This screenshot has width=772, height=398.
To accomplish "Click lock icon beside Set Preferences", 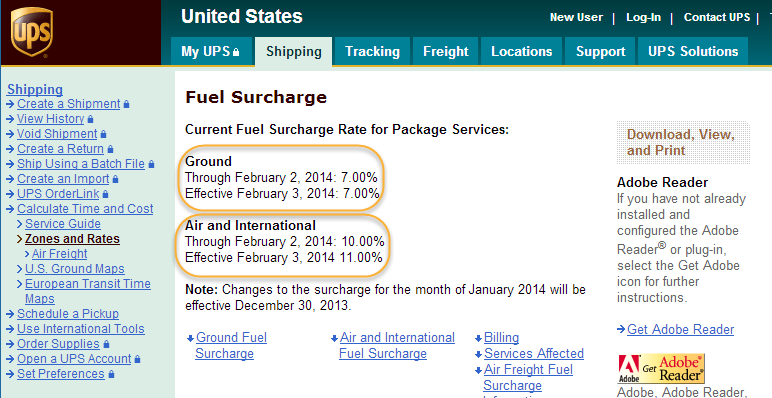I will [x=111, y=374].
